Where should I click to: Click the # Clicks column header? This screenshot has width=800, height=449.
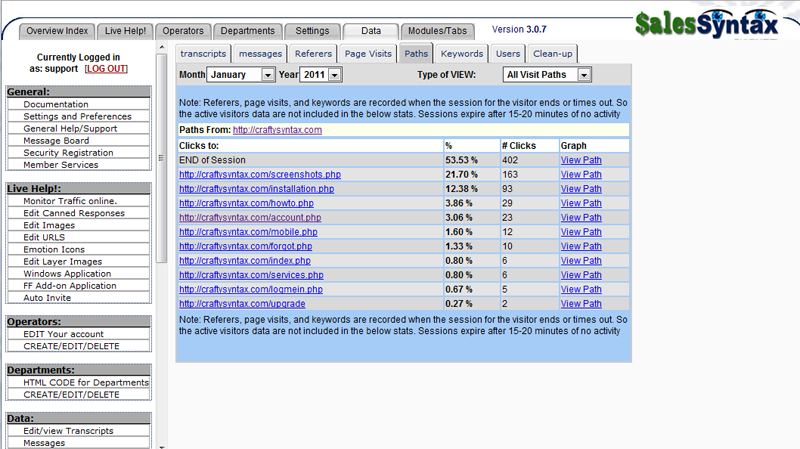[529, 146]
